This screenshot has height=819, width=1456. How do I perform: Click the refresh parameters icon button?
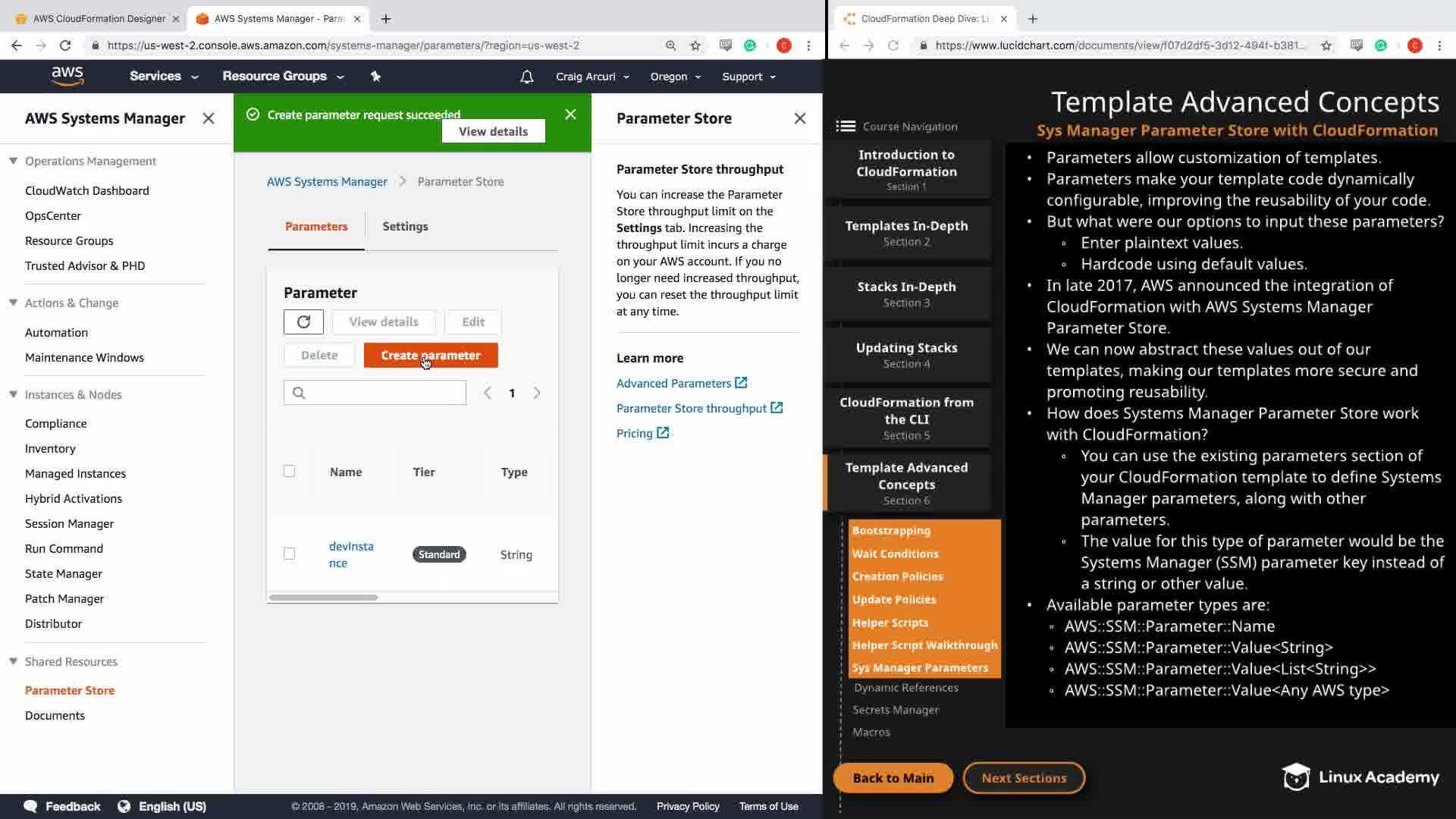pyautogui.click(x=303, y=322)
